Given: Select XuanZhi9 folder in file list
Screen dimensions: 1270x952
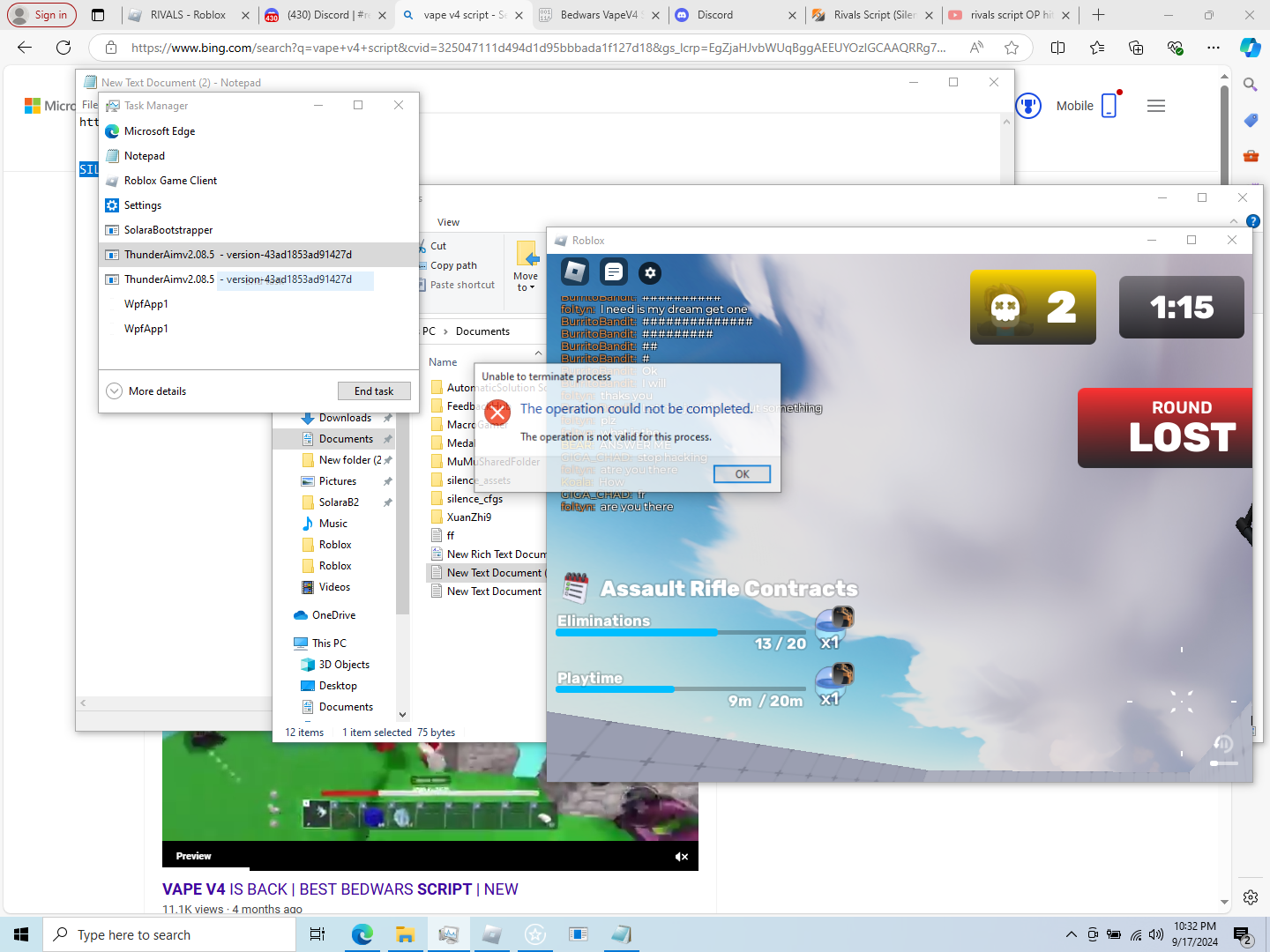Looking at the screenshot, I should pos(468,517).
